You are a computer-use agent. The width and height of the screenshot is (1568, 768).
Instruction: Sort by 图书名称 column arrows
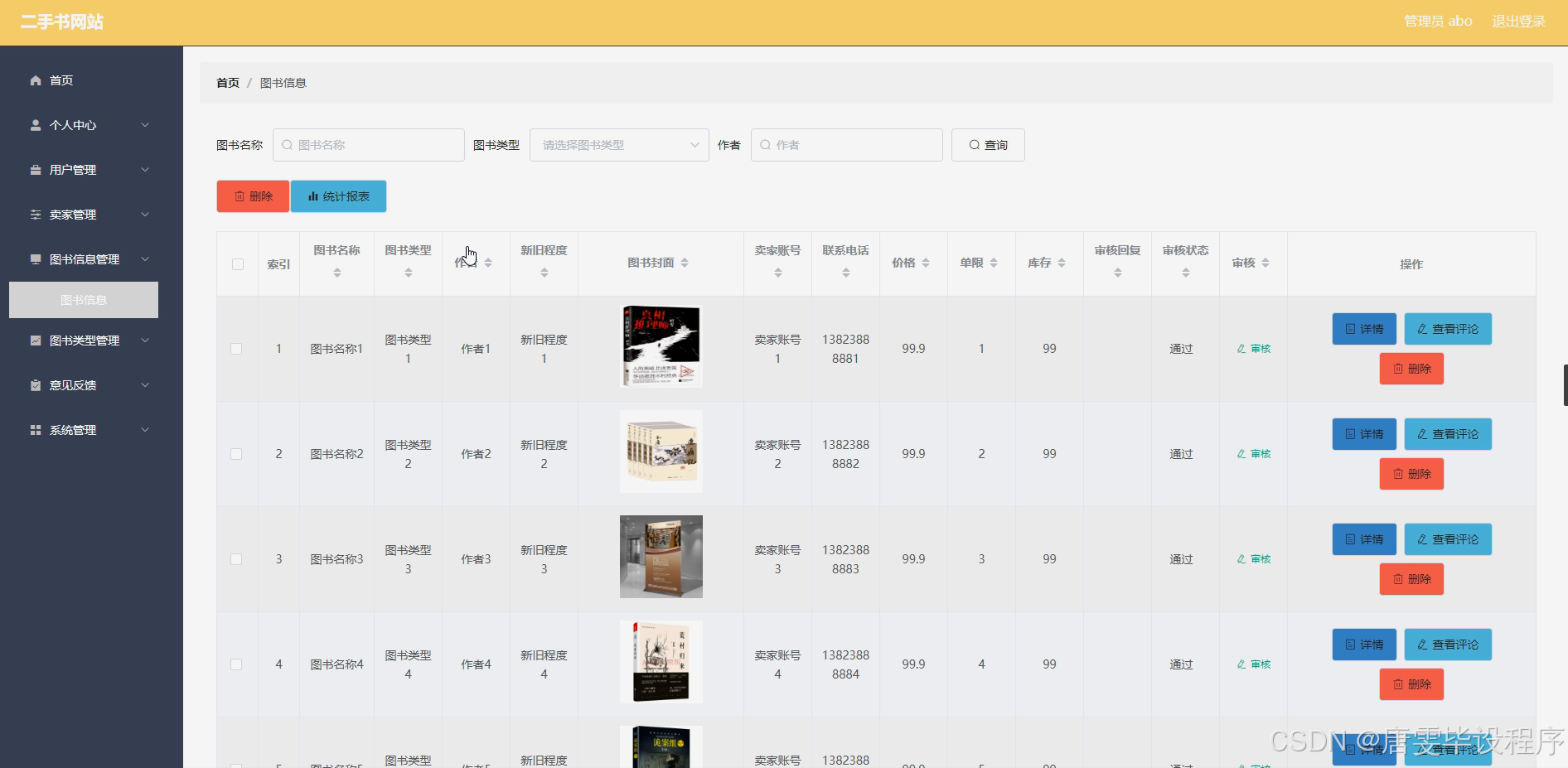[337, 273]
